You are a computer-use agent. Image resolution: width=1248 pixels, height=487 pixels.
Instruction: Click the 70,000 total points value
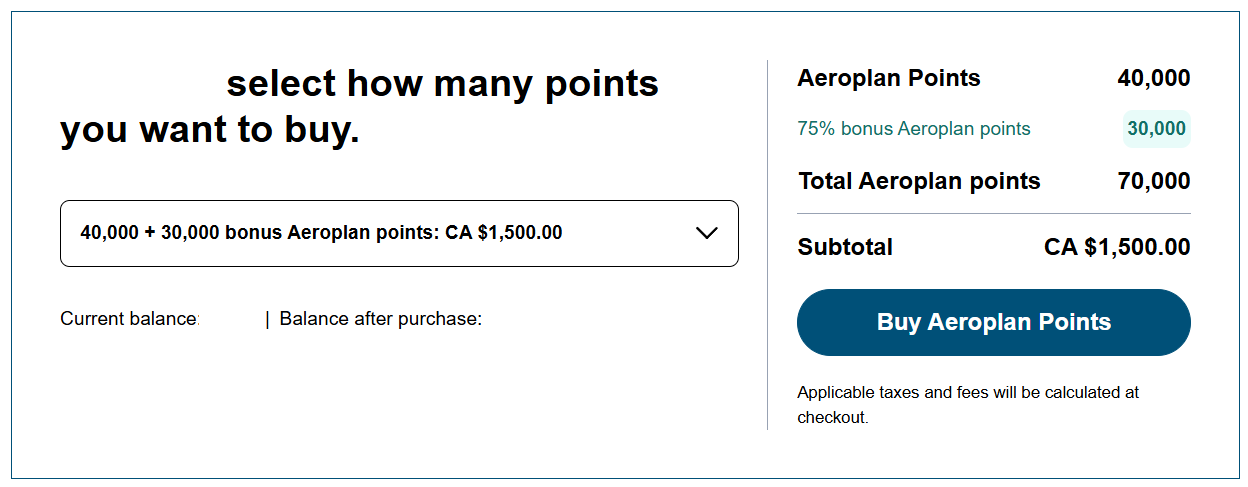(x=1153, y=181)
